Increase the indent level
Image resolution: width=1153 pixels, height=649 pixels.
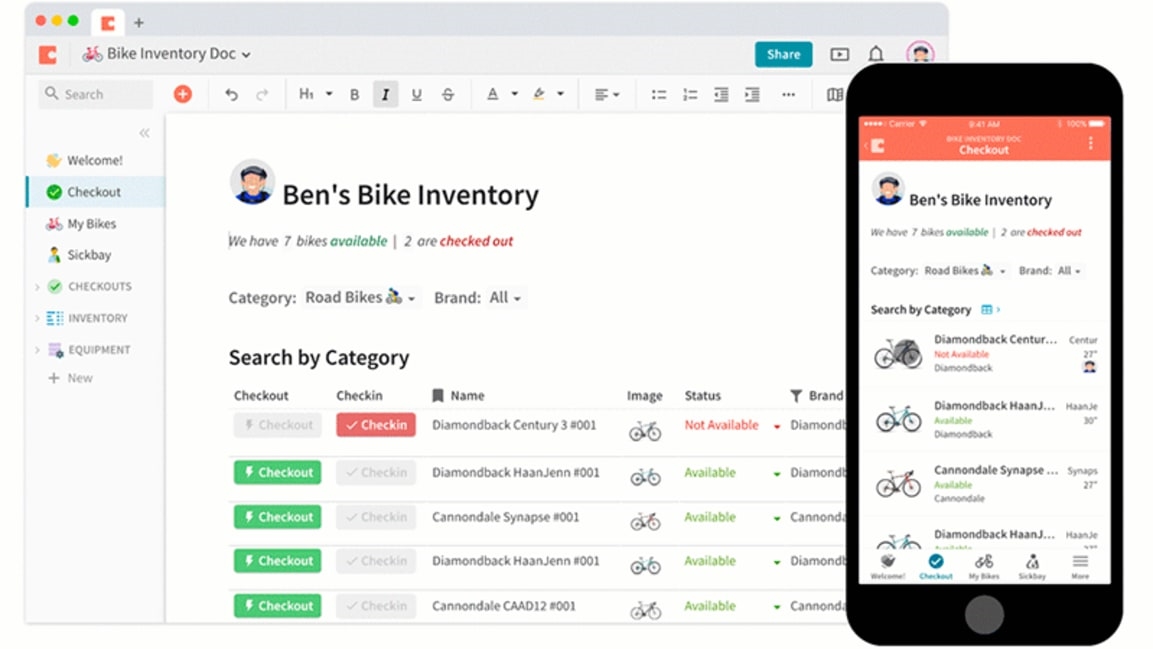[752, 95]
